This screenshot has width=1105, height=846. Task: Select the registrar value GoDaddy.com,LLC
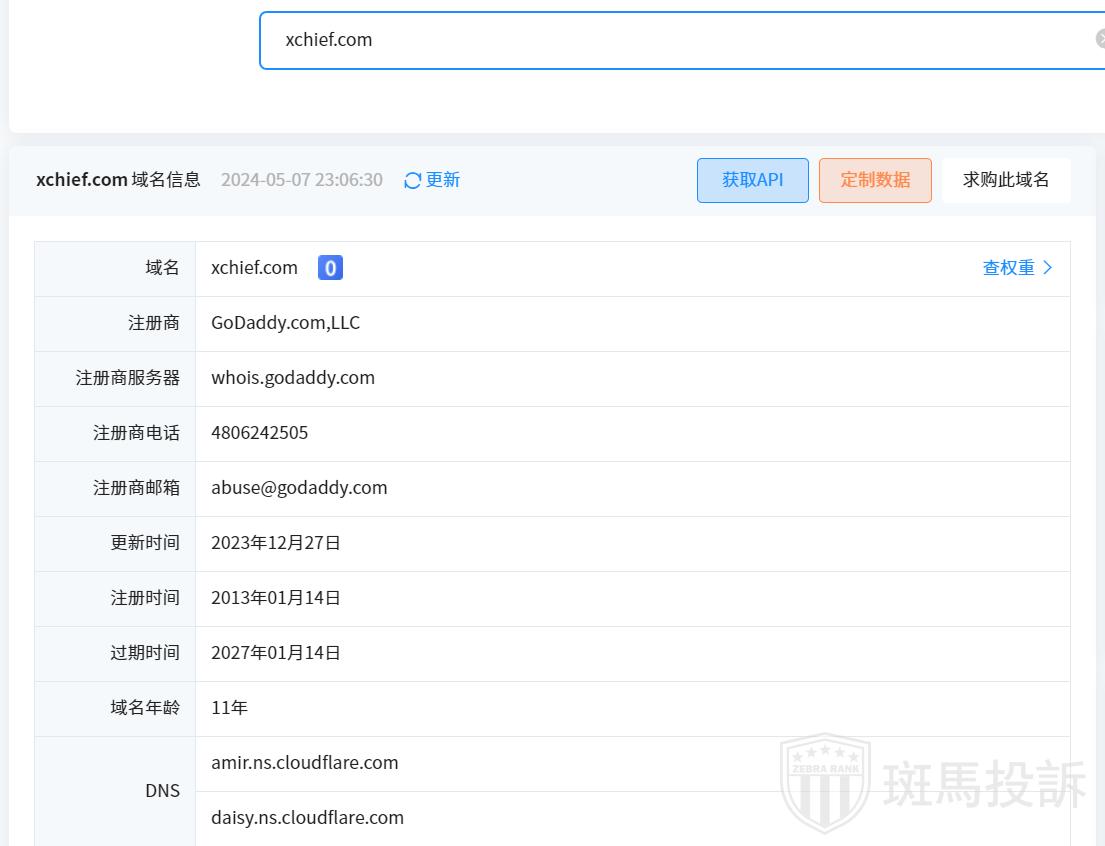click(x=286, y=323)
